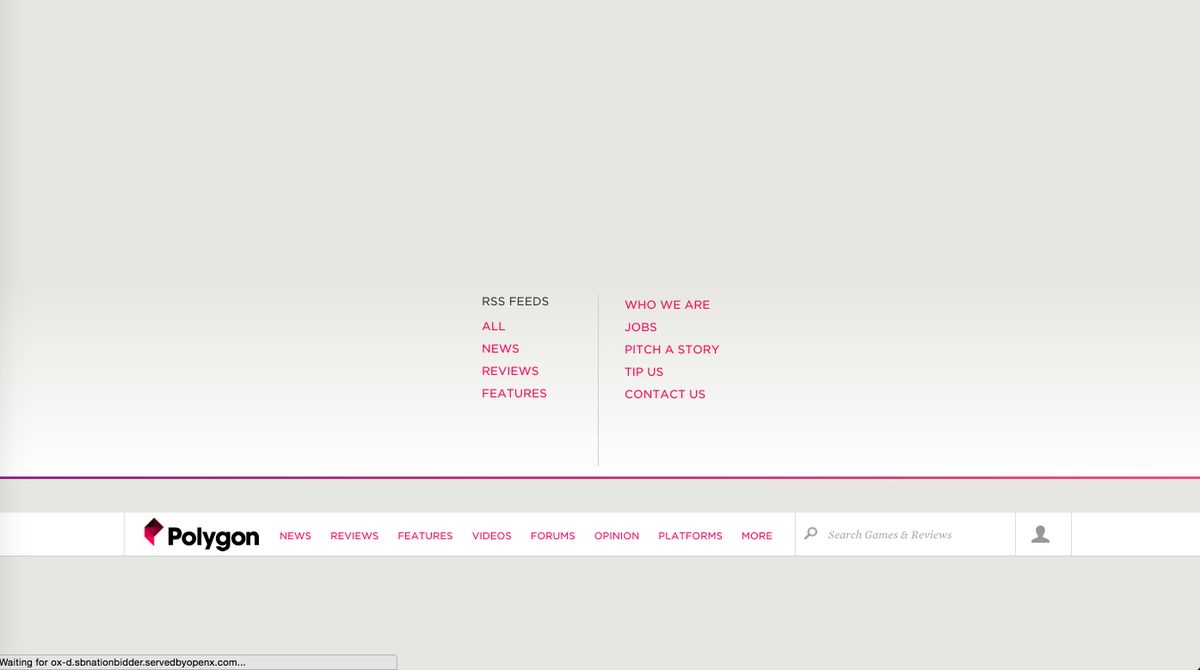
Task: Open the Opinion section
Action: (x=616, y=536)
